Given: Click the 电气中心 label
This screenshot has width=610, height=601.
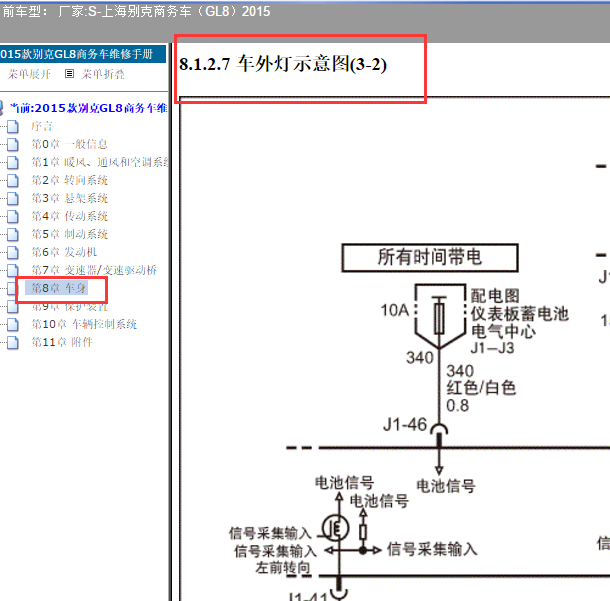Looking at the screenshot, I should coord(503,331).
